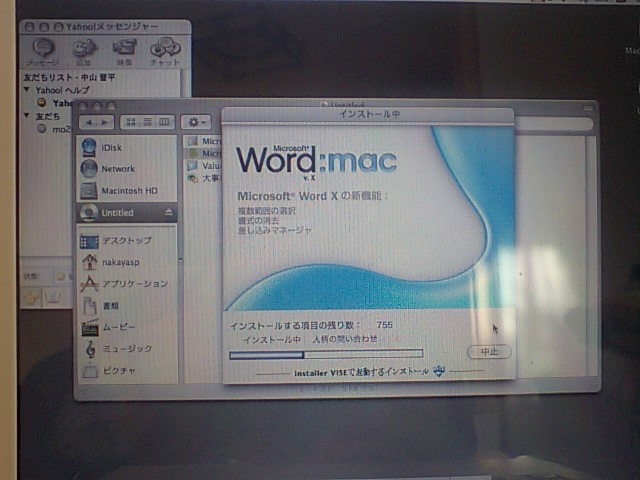Click the Finder toolbar toggle pill button
This screenshot has width=640, height=480.
click(588, 108)
